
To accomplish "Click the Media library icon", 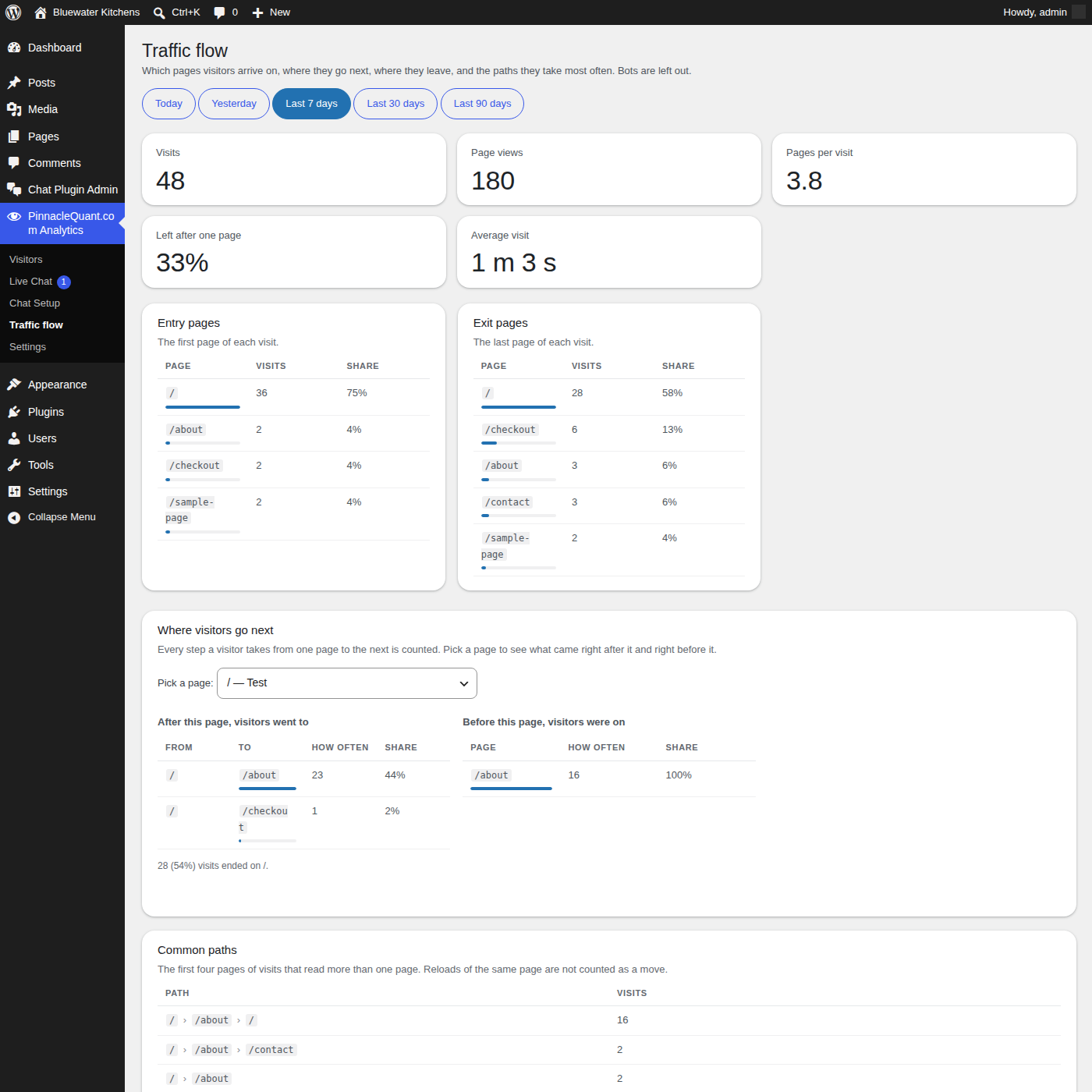I will pos(14,109).
